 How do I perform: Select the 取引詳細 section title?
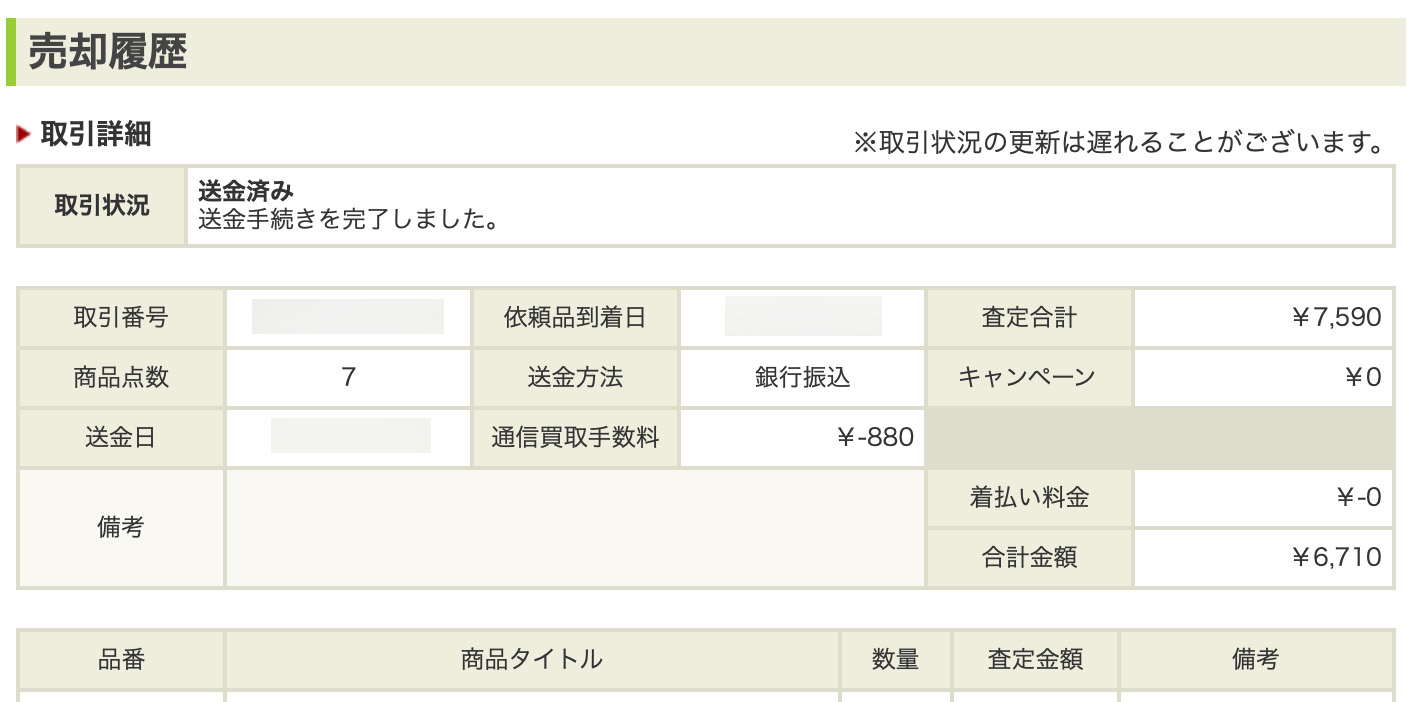(96, 134)
